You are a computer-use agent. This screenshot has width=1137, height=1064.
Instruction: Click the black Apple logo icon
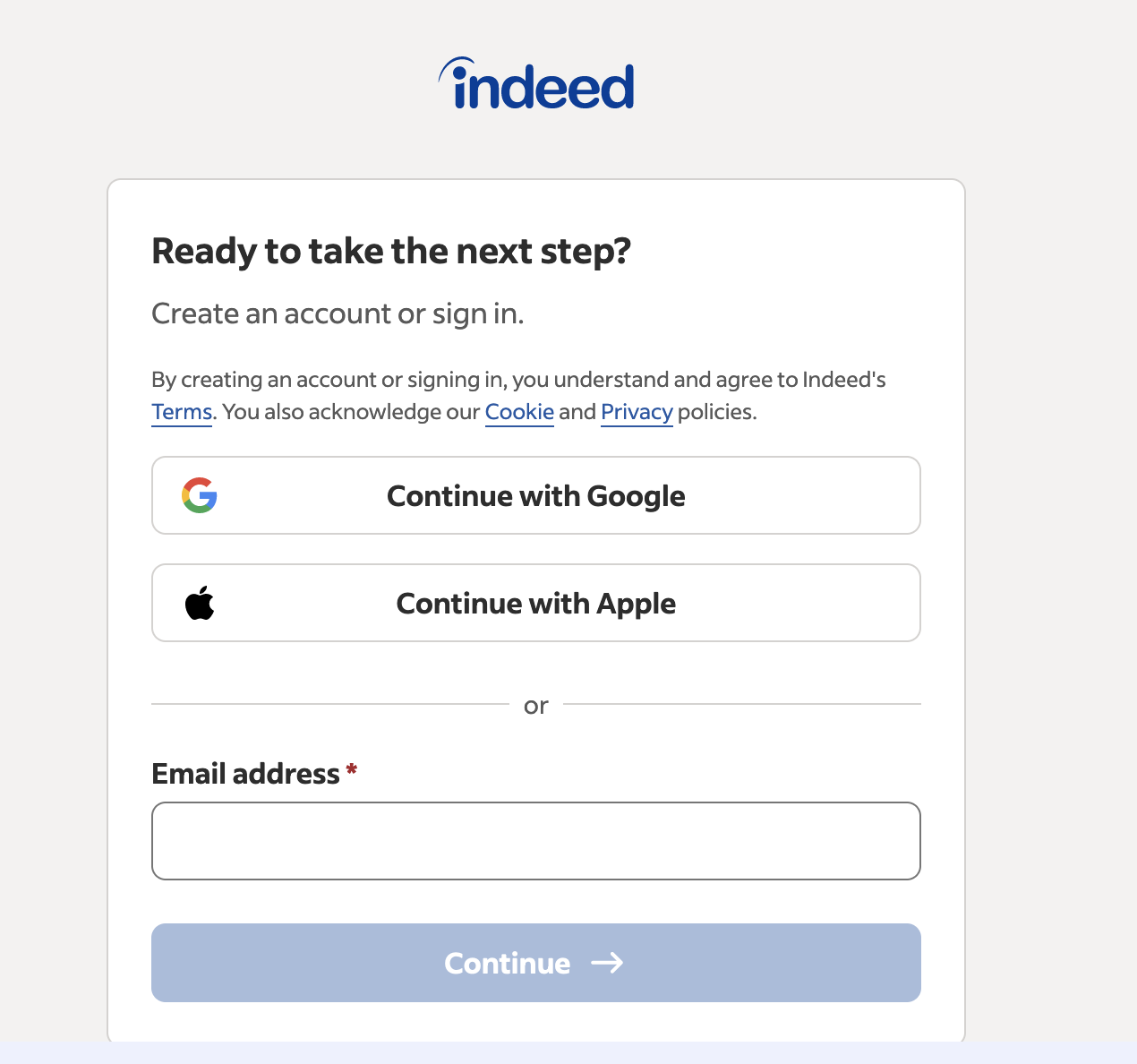tap(200, 603)
